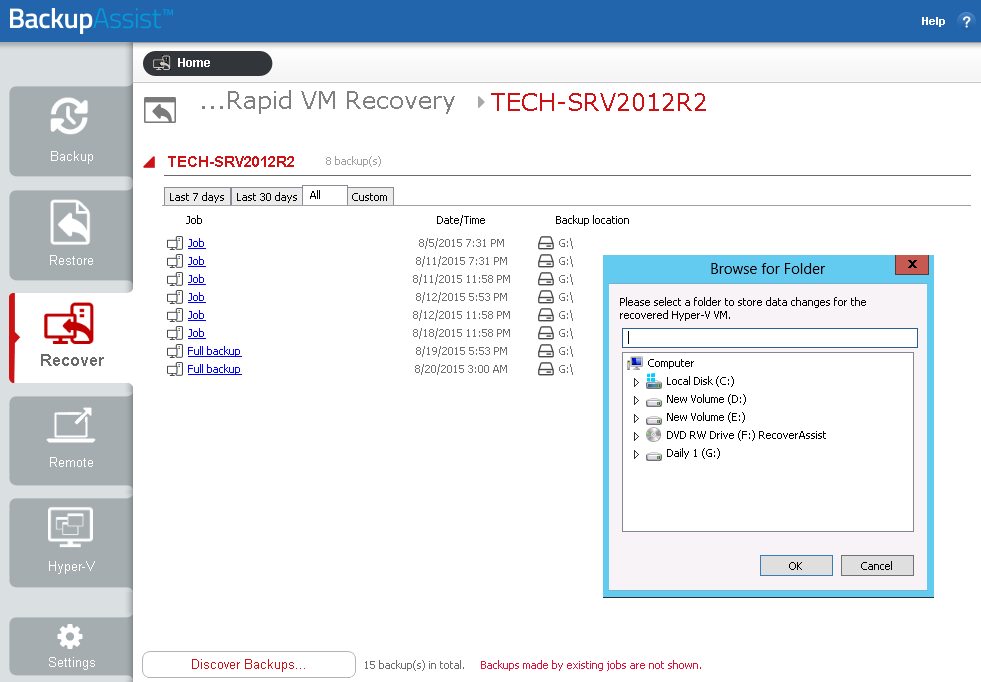The image size is (981, 682).
Task: Select Daily 1 (G:) in folder tree
Action: [693, 453]
